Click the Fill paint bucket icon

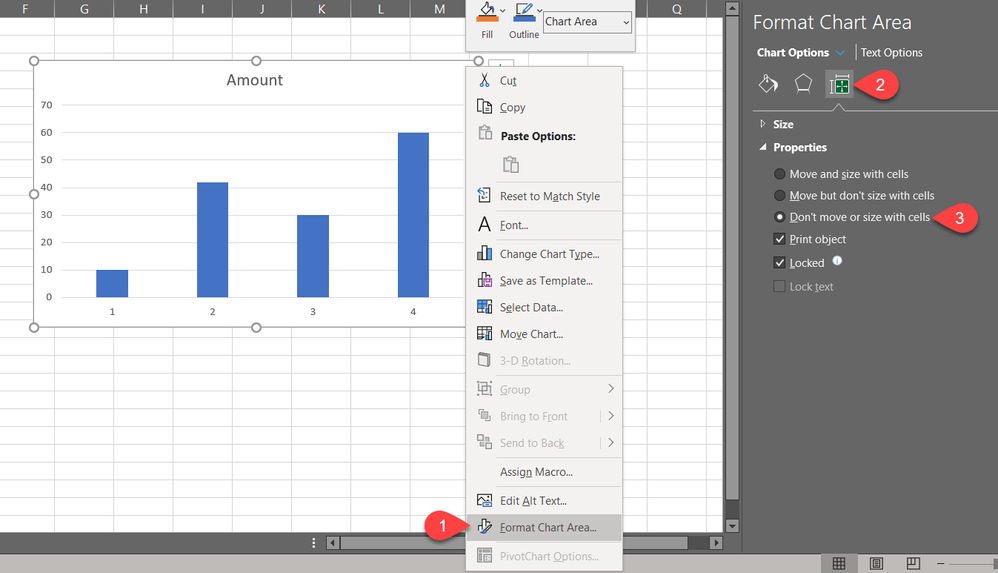487,11
